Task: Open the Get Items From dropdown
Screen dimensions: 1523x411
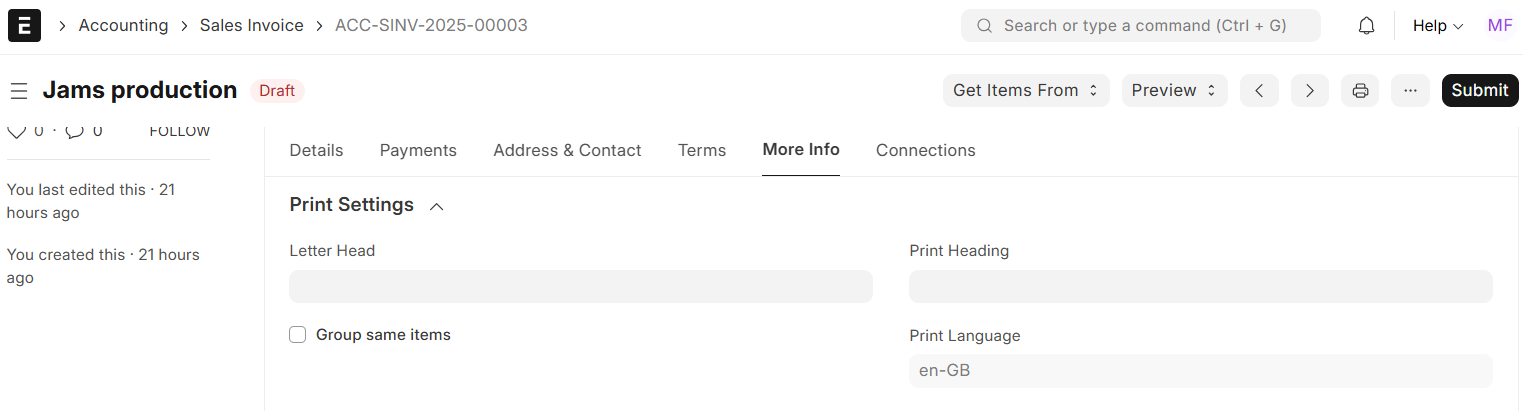Action: coord(1025,91)
